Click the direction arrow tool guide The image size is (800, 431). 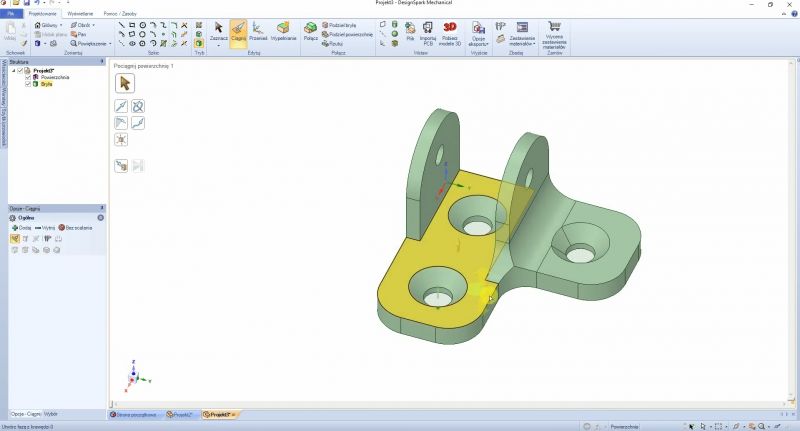[x=121, y=106]
